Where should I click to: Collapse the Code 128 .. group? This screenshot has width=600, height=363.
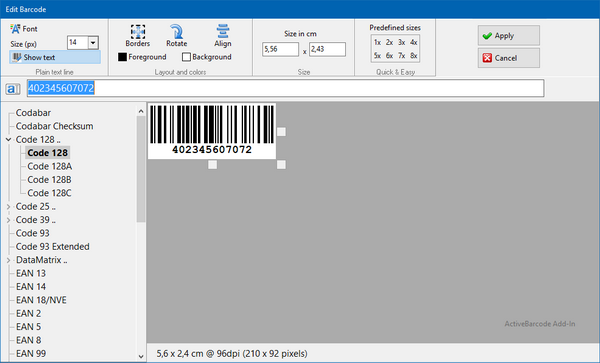click(8, 140)
